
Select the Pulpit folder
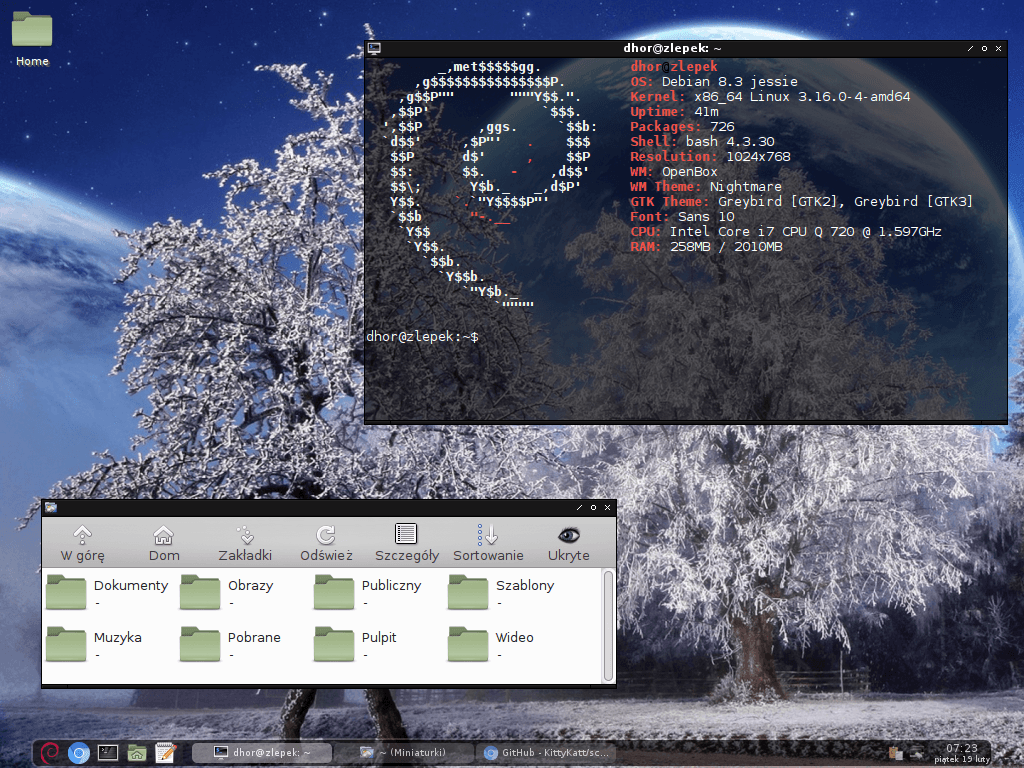point(355,645)
